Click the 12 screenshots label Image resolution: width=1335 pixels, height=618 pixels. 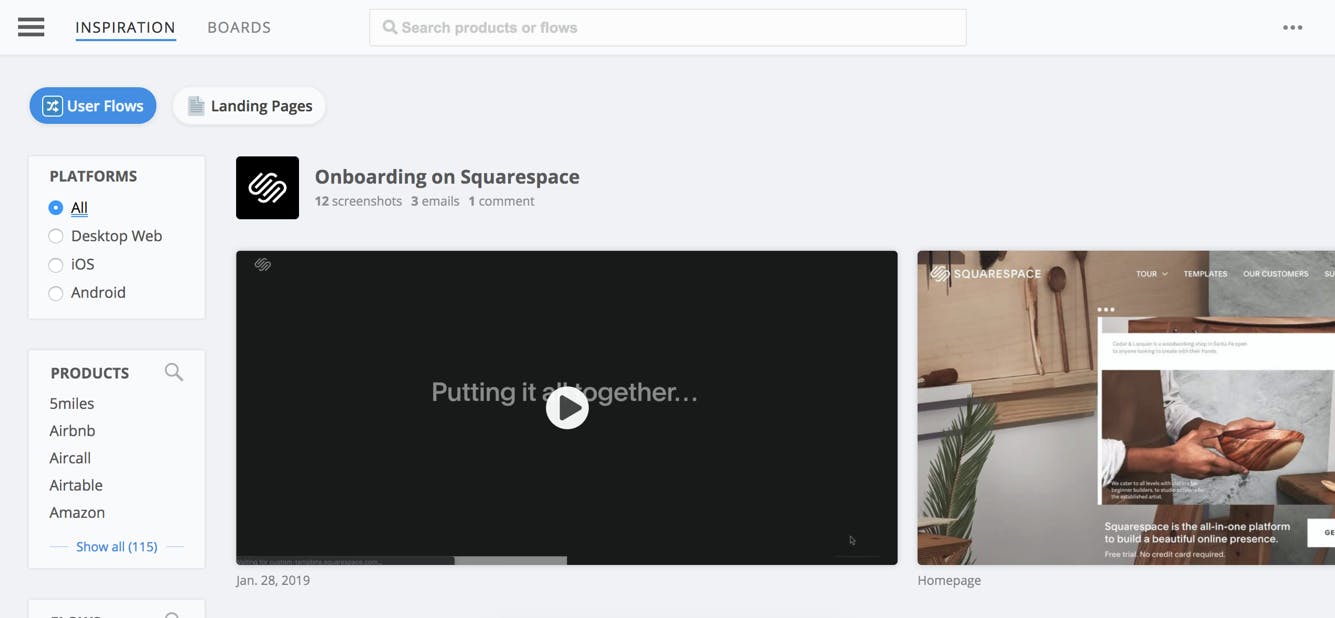(358, 201)
